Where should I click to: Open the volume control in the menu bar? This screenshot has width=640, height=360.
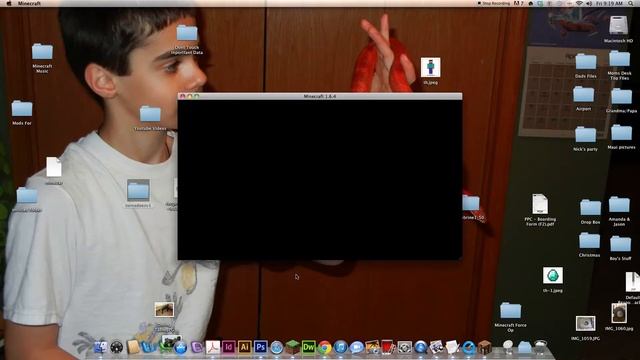pos(589,3)
